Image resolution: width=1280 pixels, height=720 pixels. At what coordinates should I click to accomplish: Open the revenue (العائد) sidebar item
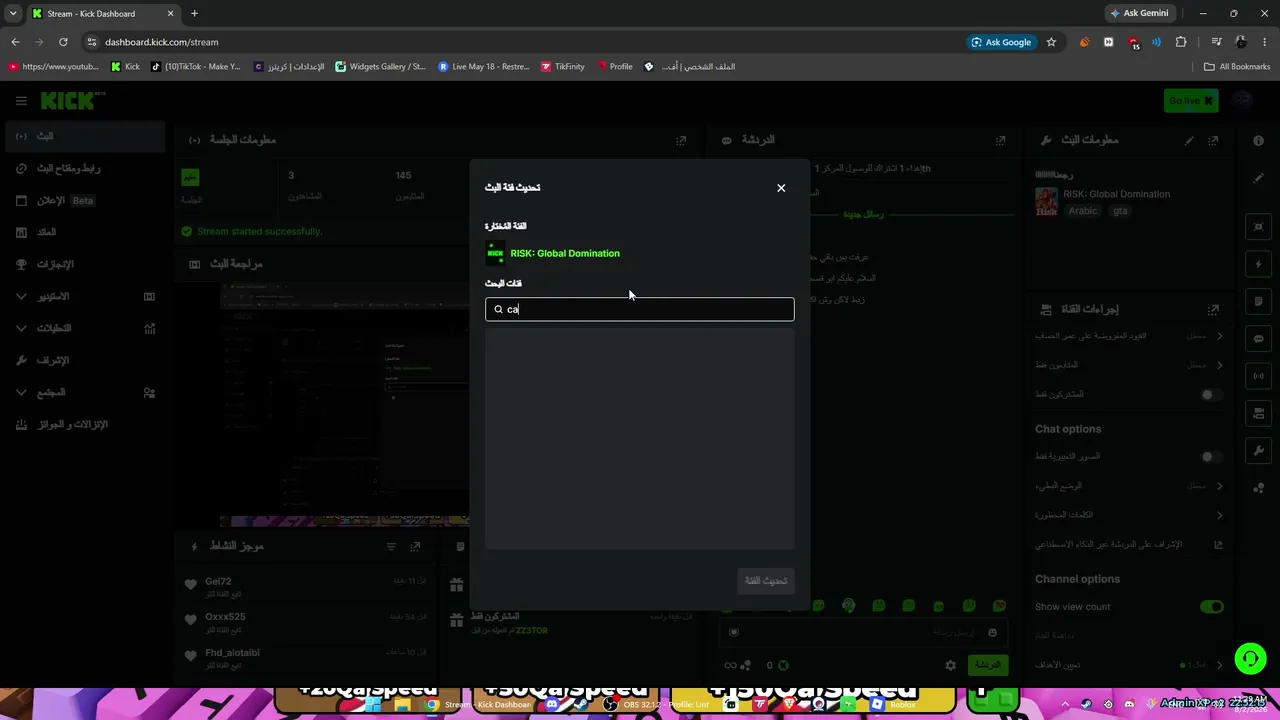click(x=84, y=232)
